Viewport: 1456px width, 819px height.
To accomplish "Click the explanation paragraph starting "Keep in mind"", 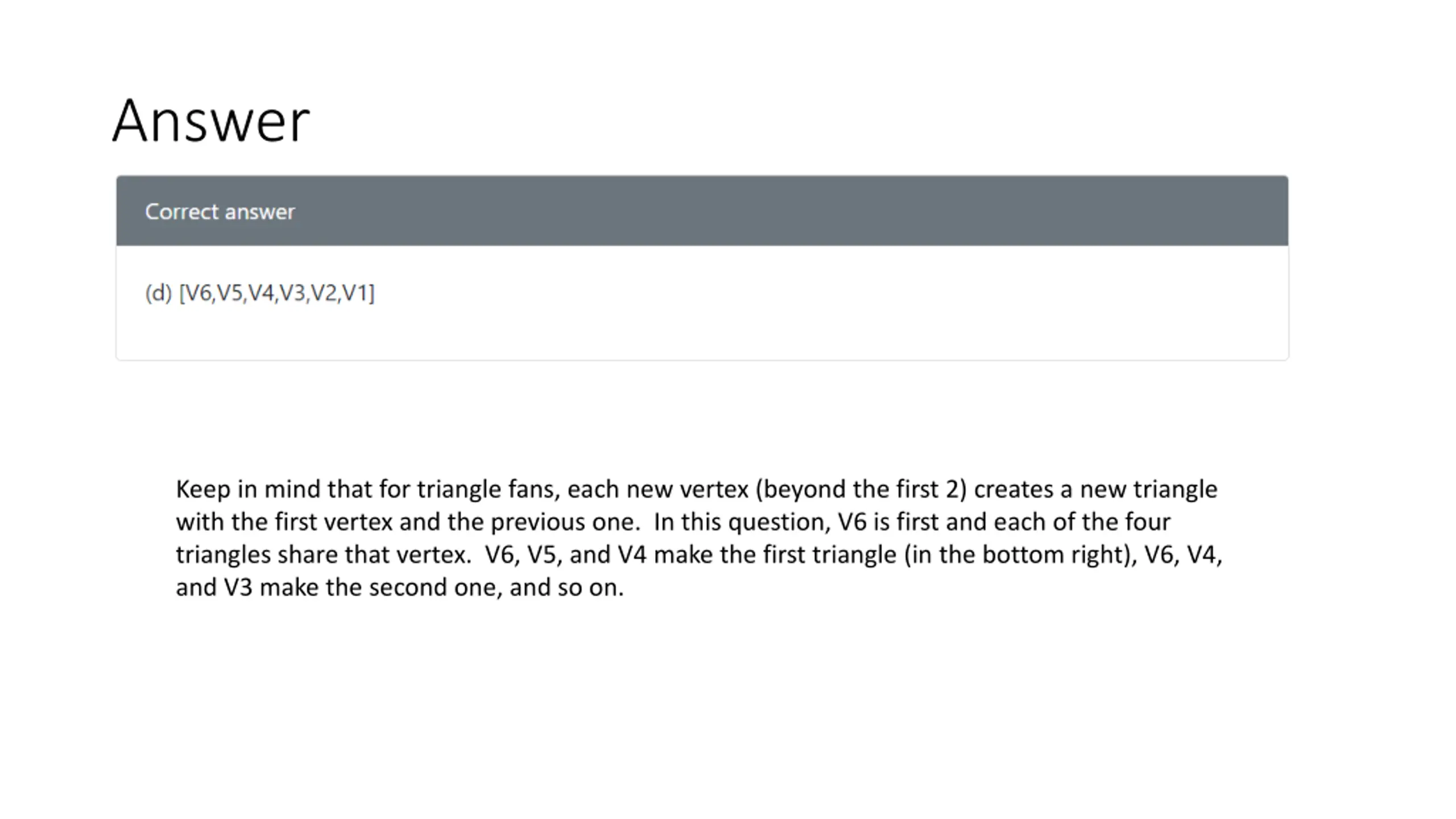I will pos(699,538).
